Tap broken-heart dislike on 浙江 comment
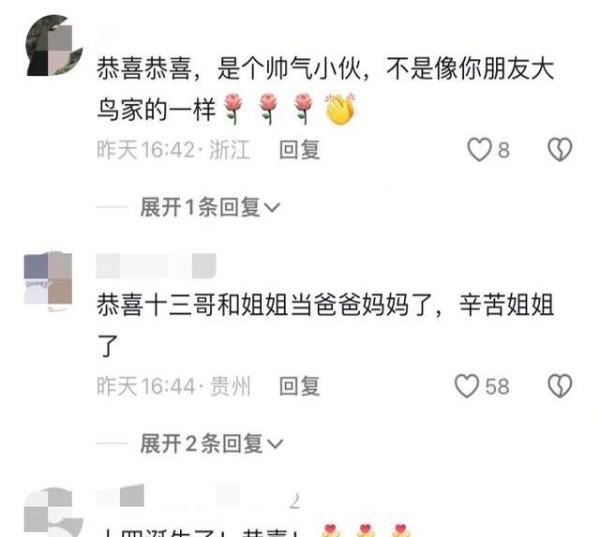The width and height of the screenshot is (600, 537). [x=560, y=149]
